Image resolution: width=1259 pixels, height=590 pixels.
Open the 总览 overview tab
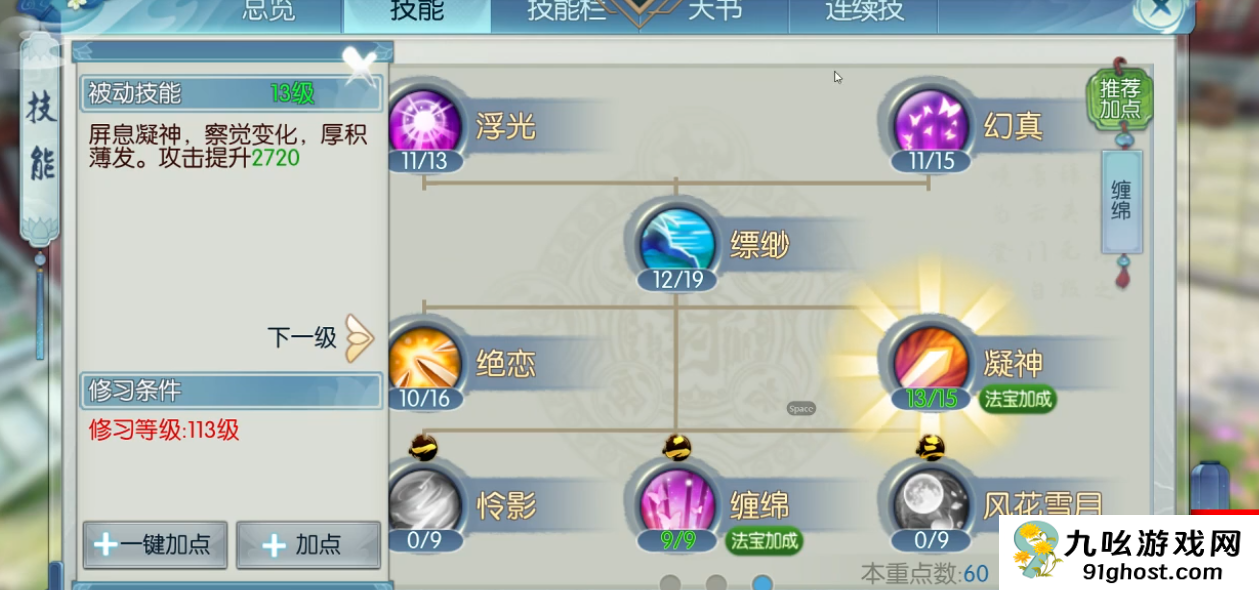click(x=269, y=11)
